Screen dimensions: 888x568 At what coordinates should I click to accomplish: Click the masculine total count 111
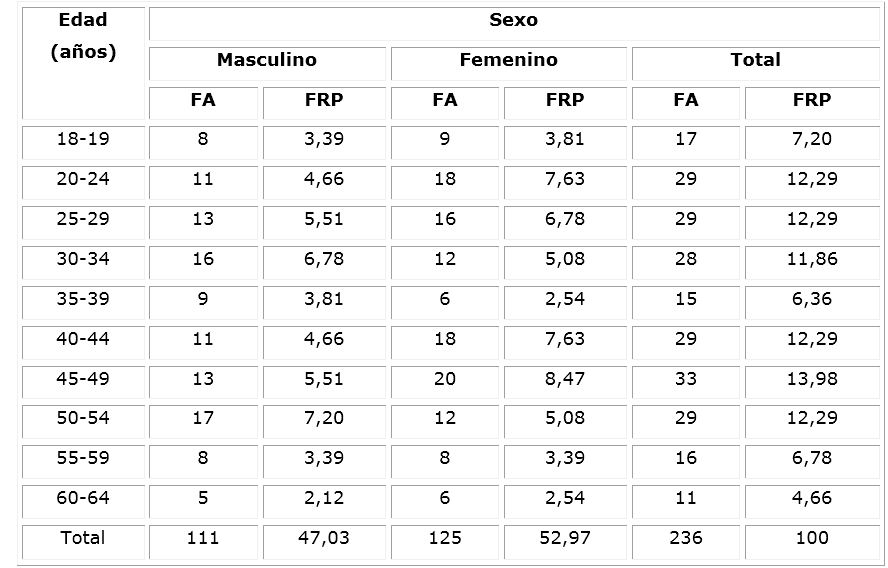click(x=203, y=538)
